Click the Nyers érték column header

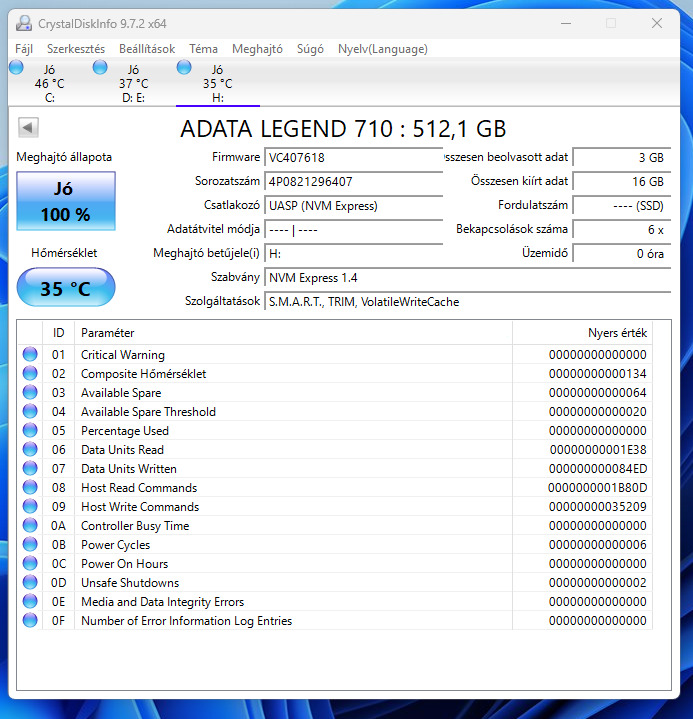582,333
